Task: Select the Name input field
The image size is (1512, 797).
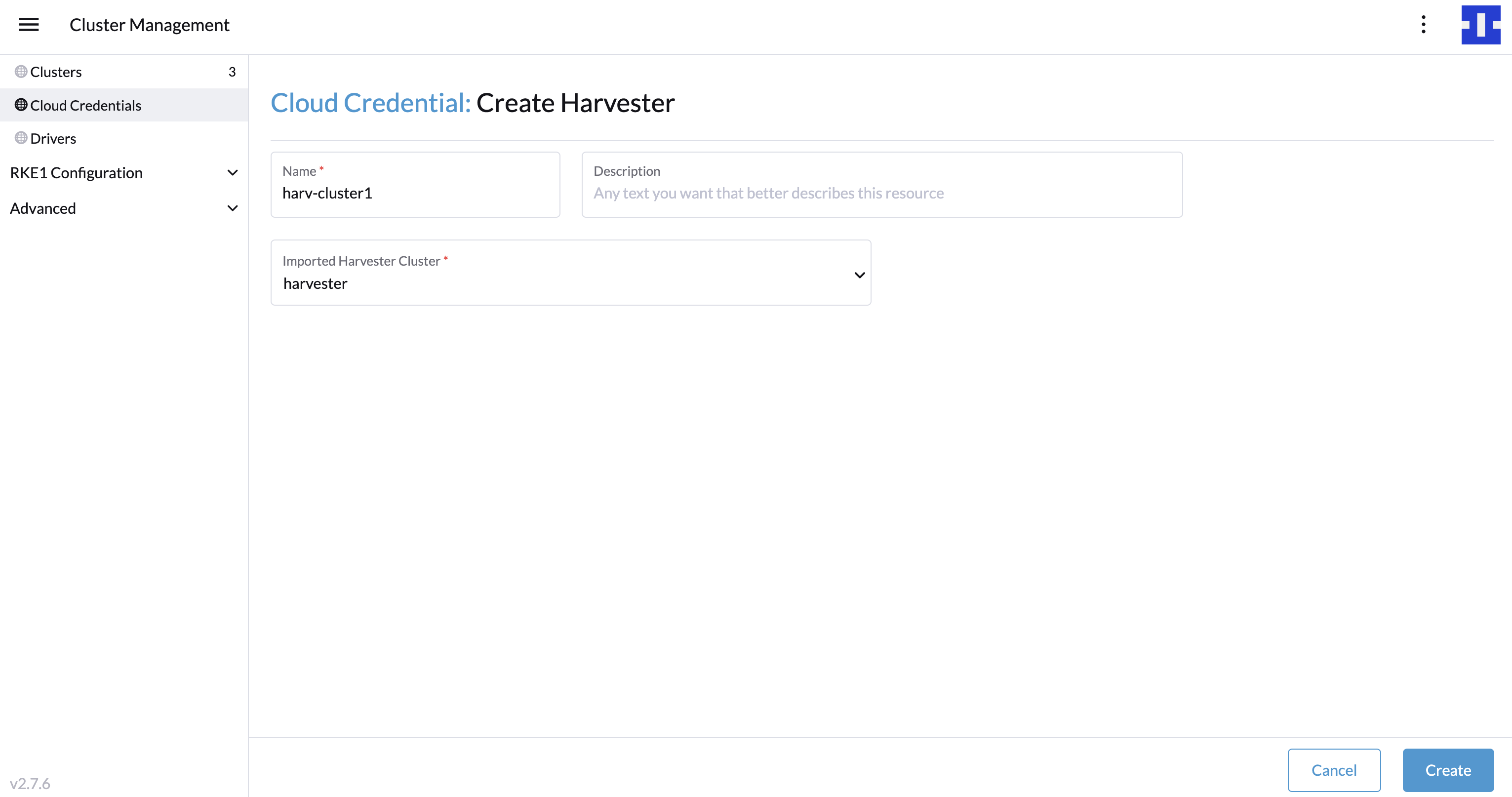Action: (x=415, y=193)
